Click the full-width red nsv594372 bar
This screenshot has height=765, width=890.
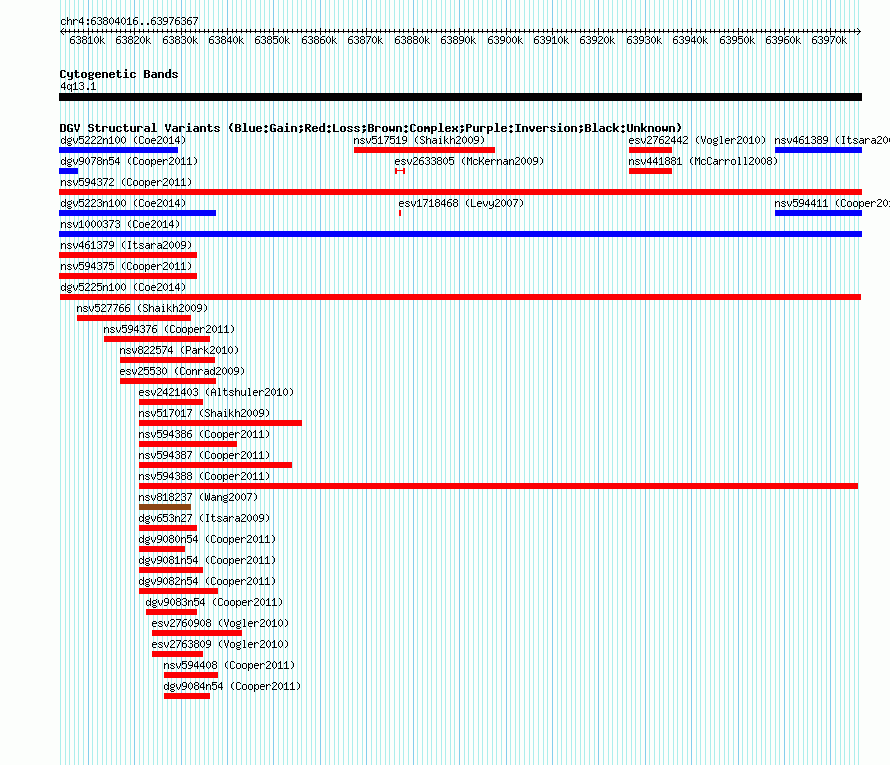click(460, 192)
